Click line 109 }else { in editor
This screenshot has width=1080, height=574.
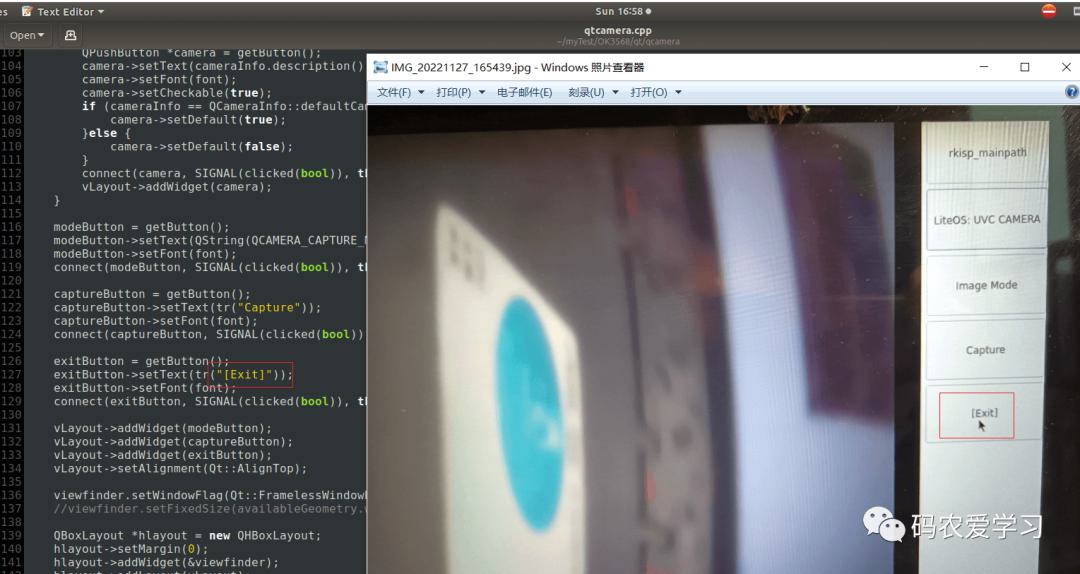(x=106, y=133)
